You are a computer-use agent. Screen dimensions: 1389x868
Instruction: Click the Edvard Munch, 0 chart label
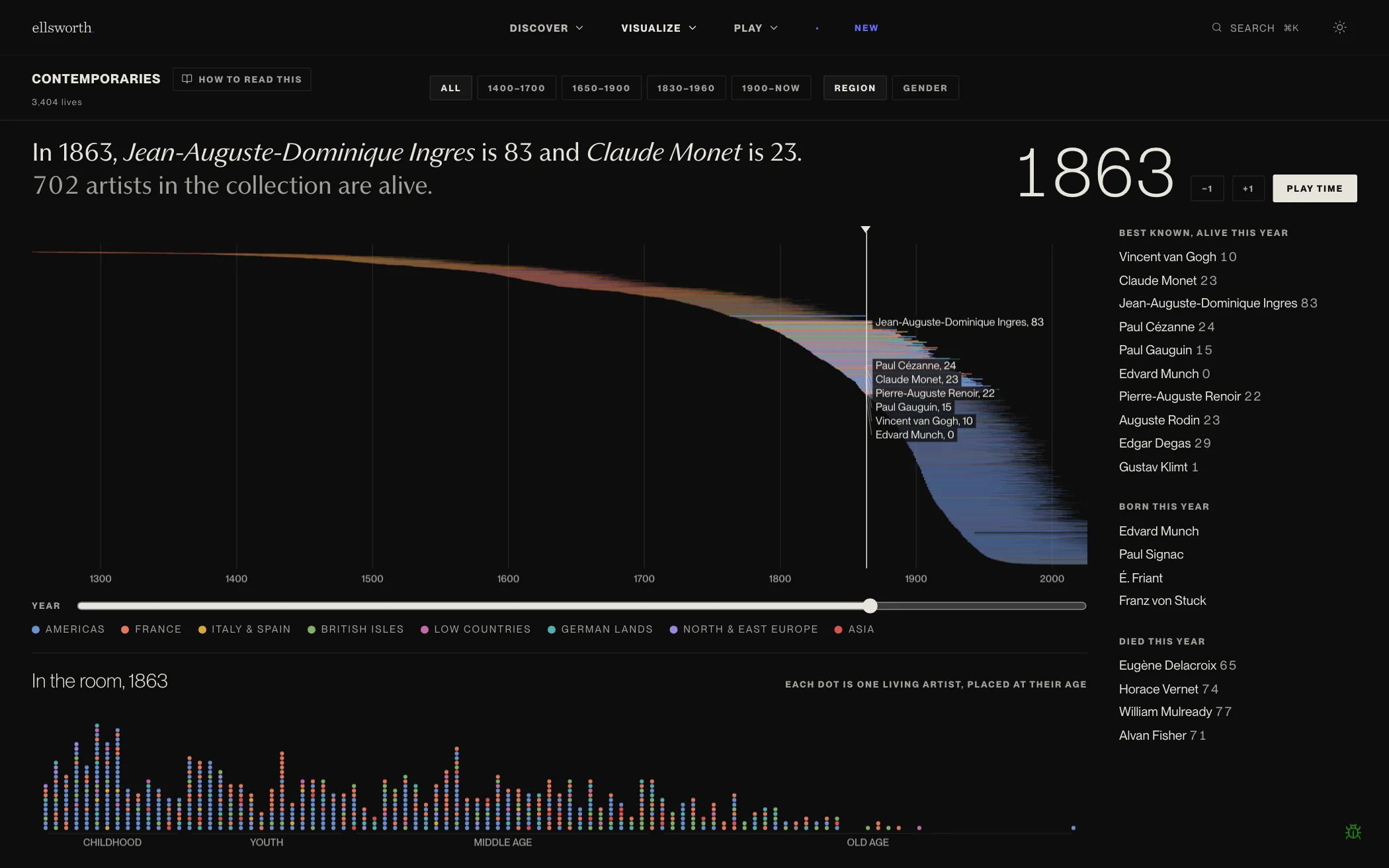coord(915,434)
